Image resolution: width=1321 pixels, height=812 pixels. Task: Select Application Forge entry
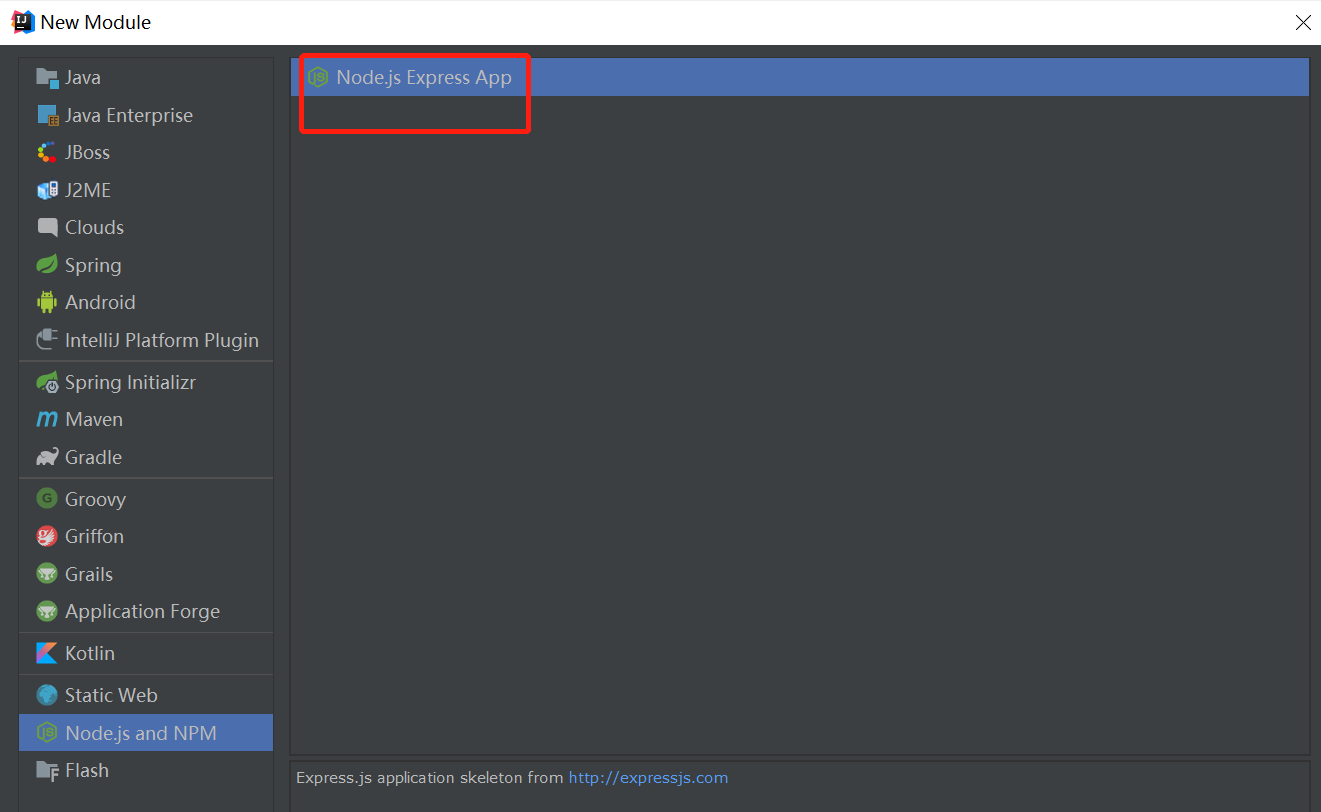[146, 611]
